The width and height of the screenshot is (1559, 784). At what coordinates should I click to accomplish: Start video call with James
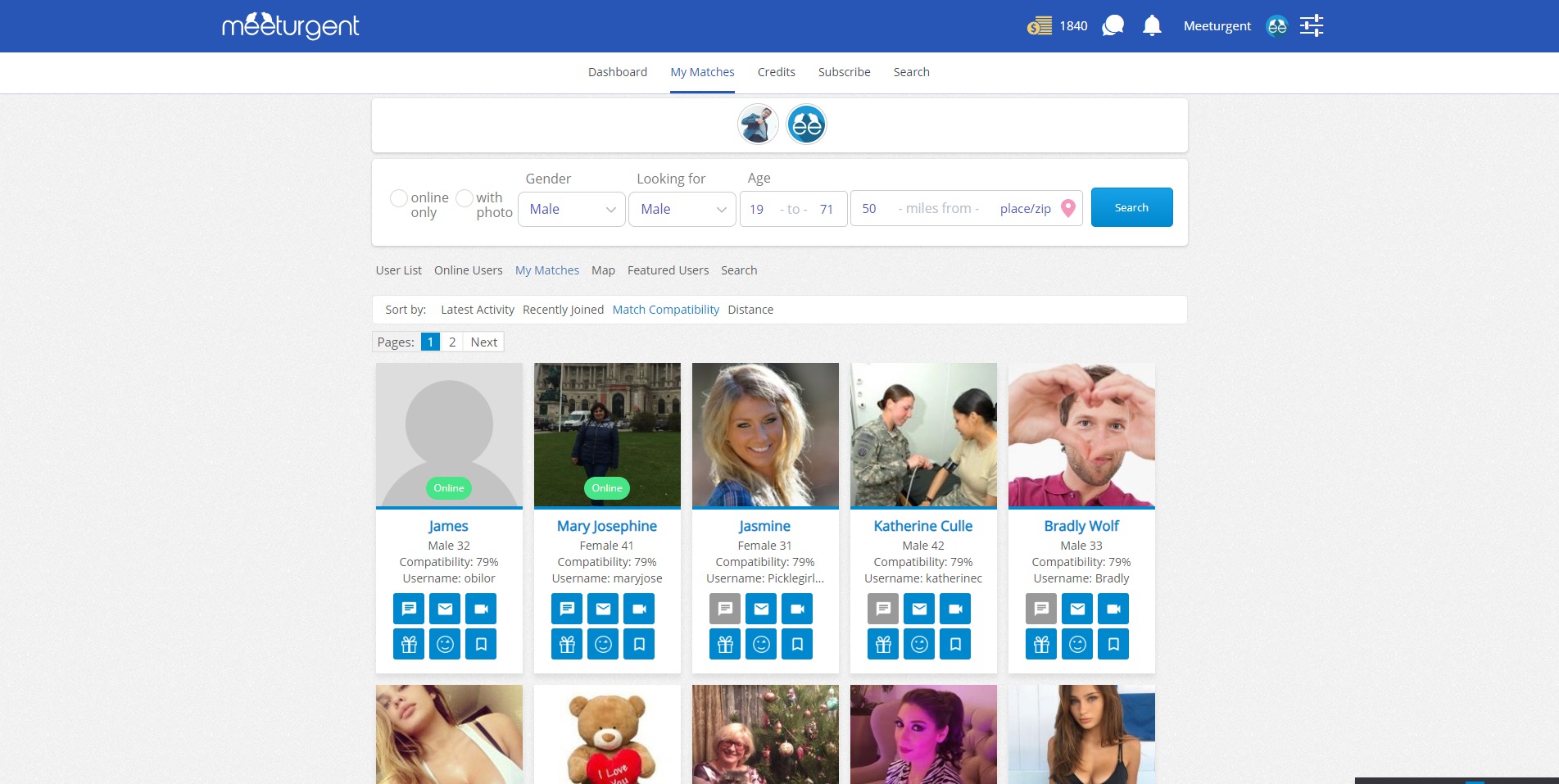[x=481, y=609]
